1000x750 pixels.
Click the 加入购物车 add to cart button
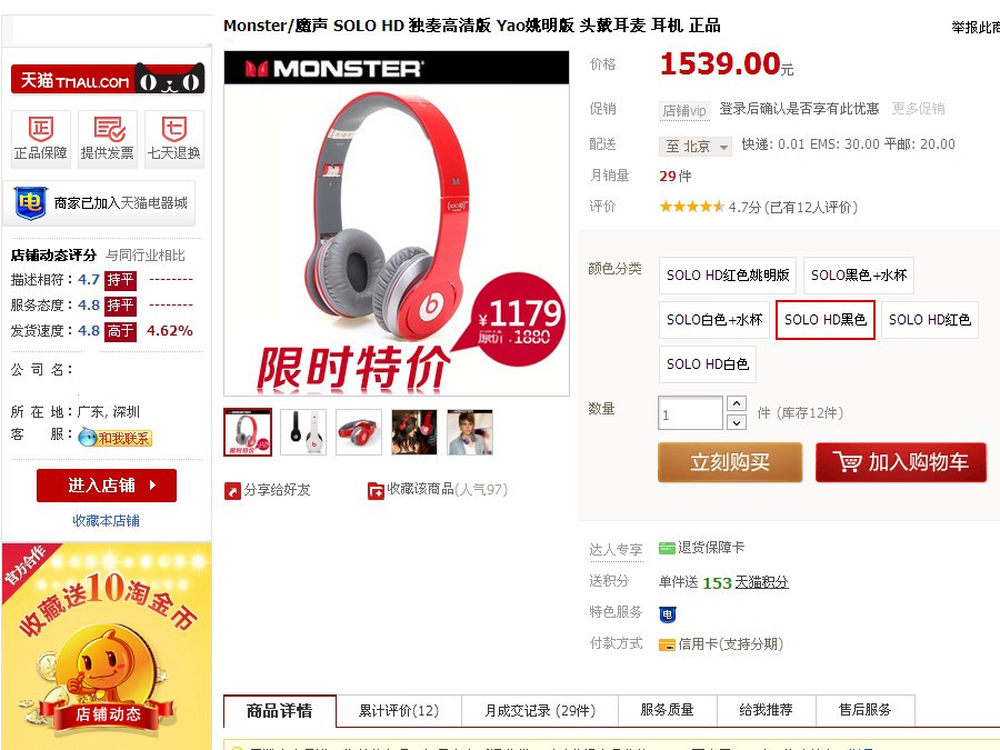tap(901, 462)
